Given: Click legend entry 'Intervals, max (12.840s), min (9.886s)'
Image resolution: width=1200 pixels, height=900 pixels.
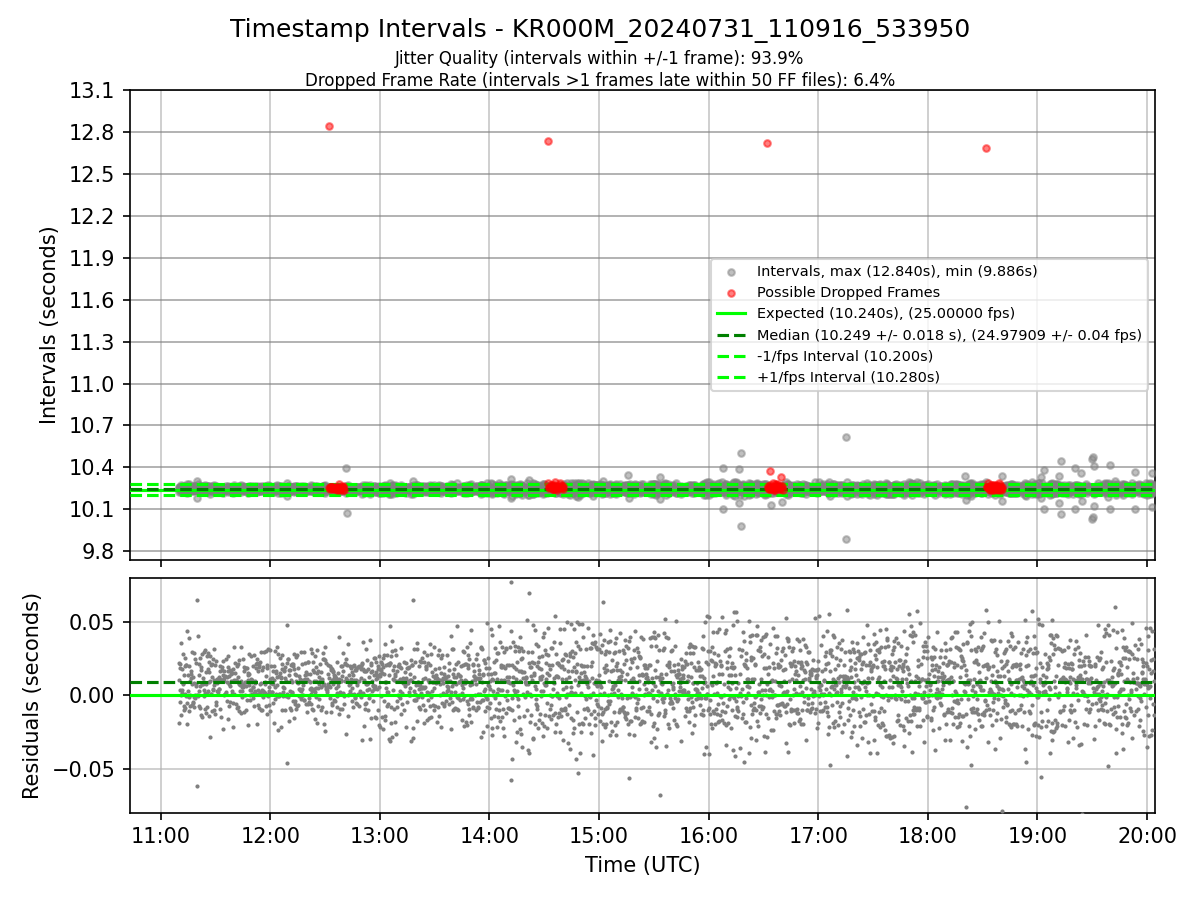Looking at the screenshot, I should (896, 271).
